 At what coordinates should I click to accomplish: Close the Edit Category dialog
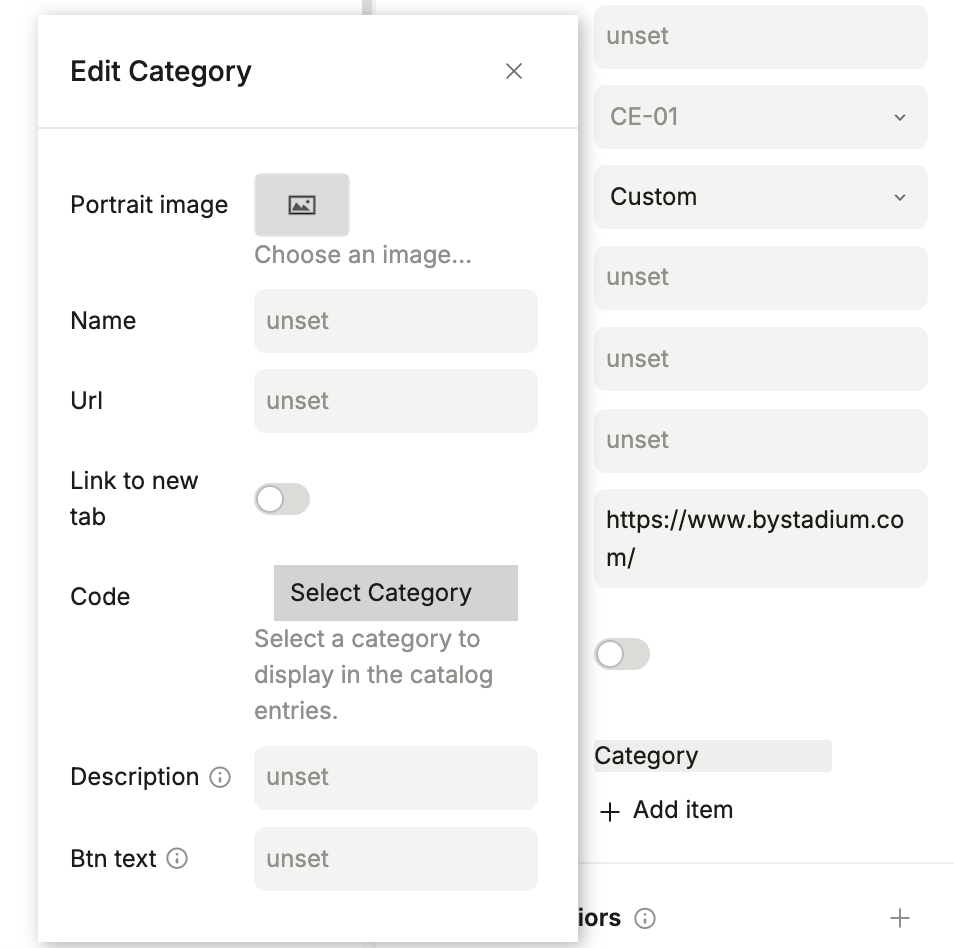coord(514,71)
